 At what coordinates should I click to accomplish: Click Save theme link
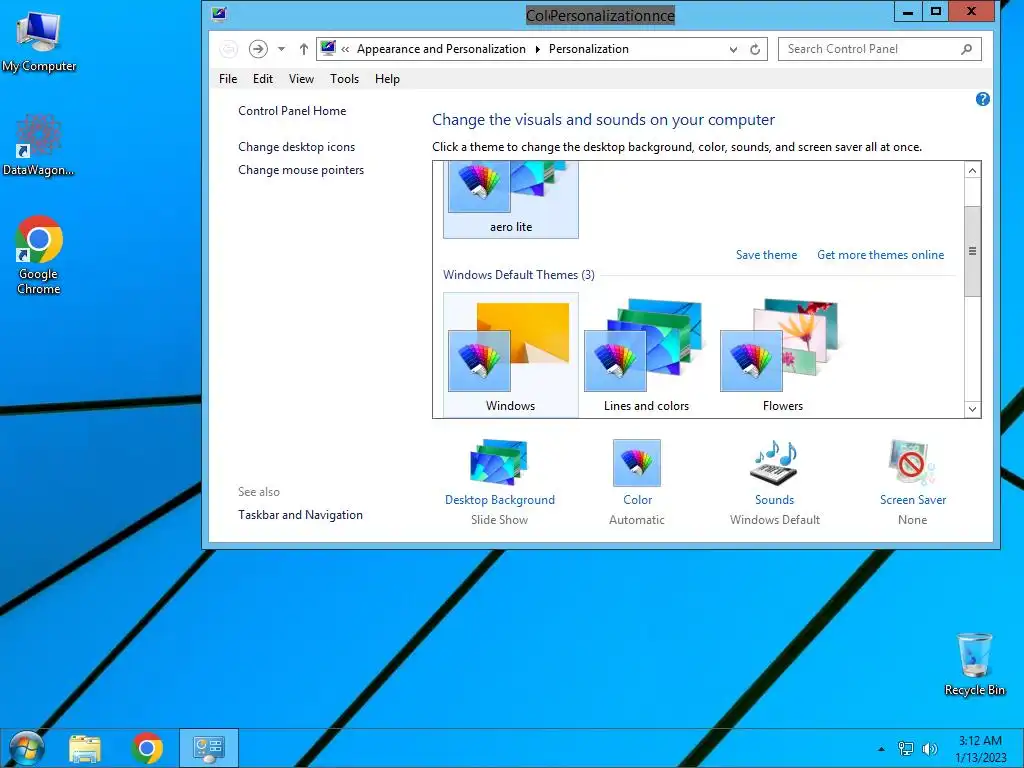(766, 255)
